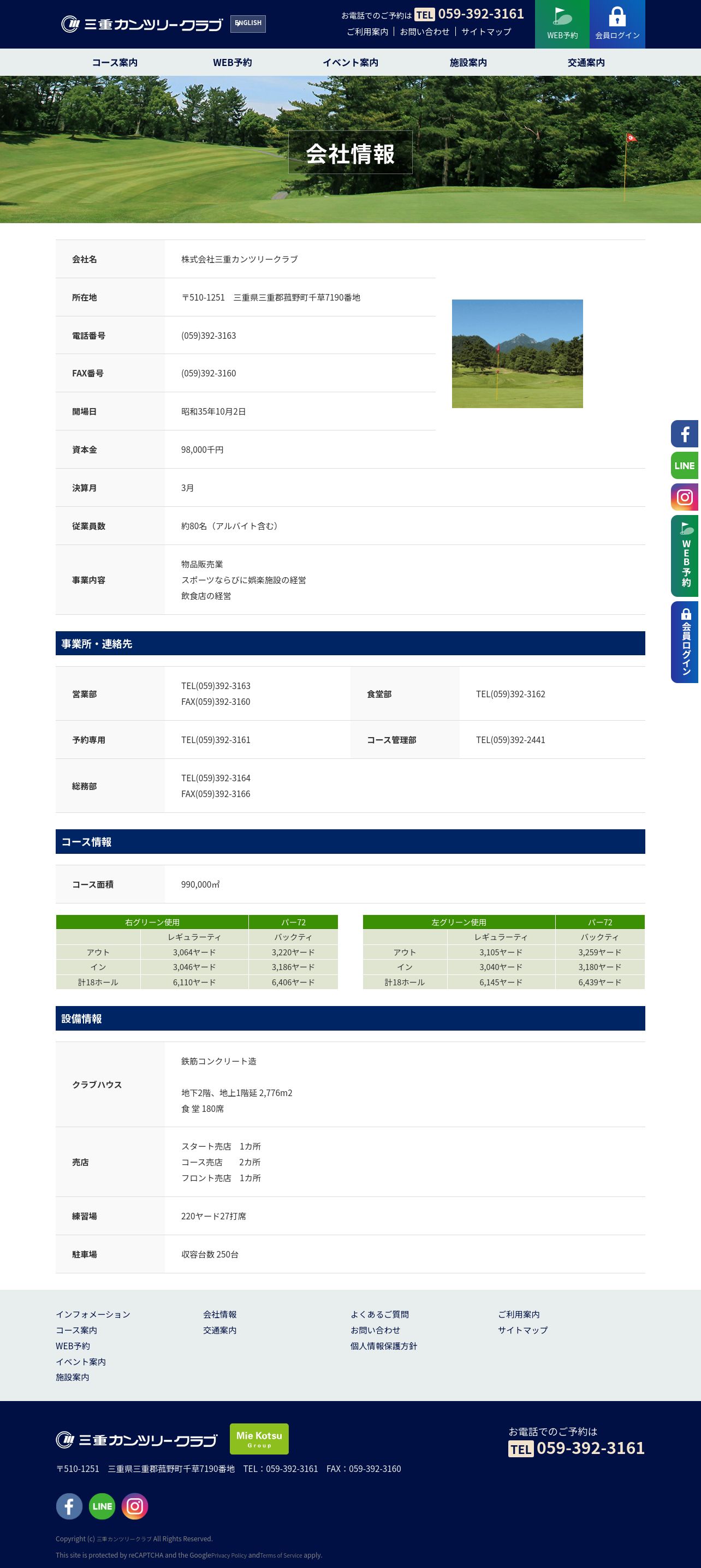Click the Mie Kotsu Group badge
This screenshot has width=701, height=1568.
(259, 1439)
